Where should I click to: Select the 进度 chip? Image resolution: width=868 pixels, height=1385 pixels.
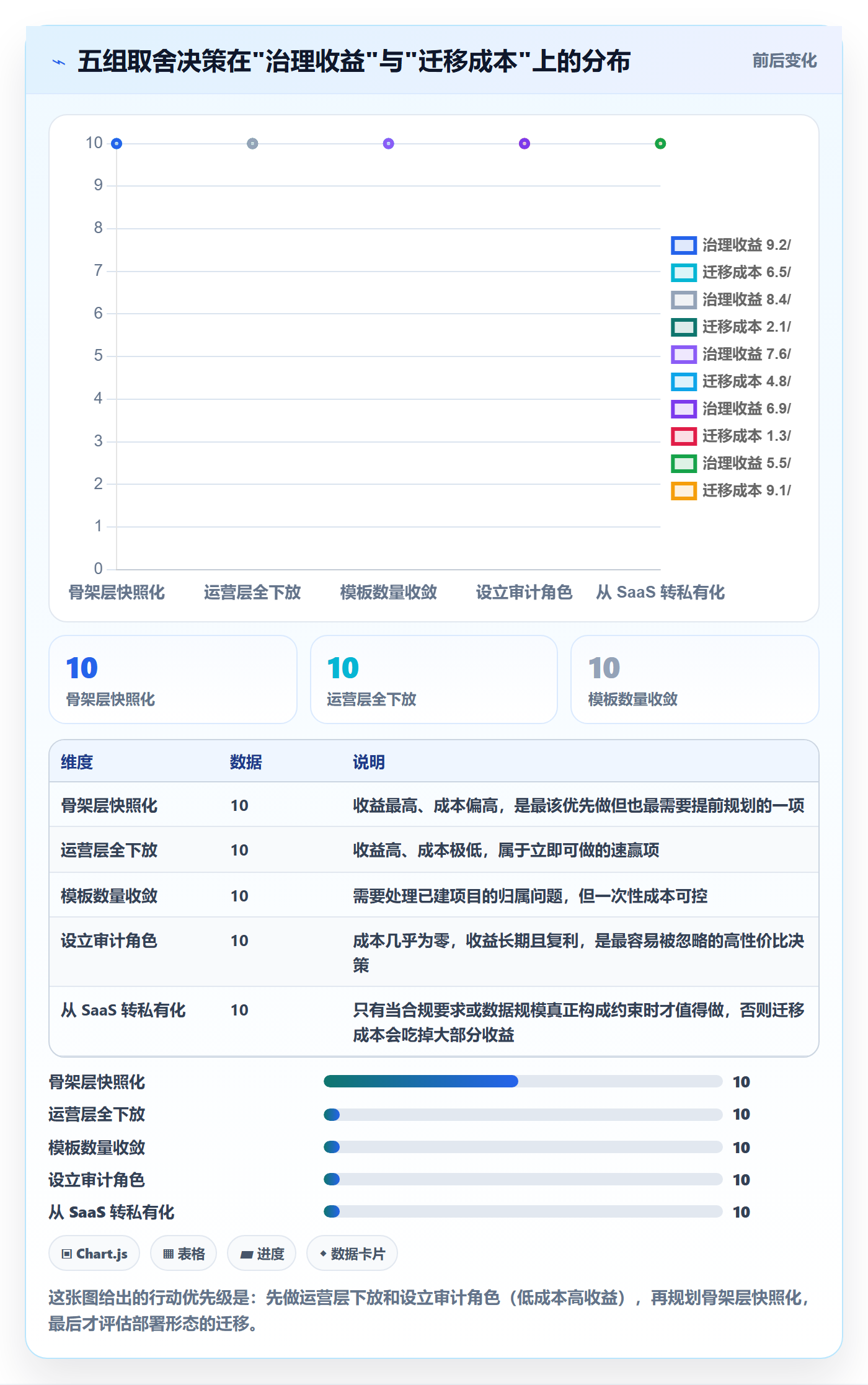[262, 1254]
